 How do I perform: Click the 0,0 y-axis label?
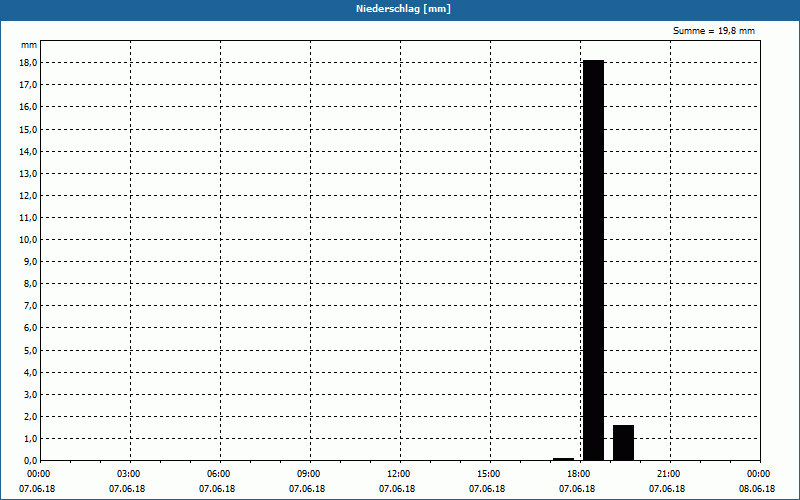(x=31, y=460)
